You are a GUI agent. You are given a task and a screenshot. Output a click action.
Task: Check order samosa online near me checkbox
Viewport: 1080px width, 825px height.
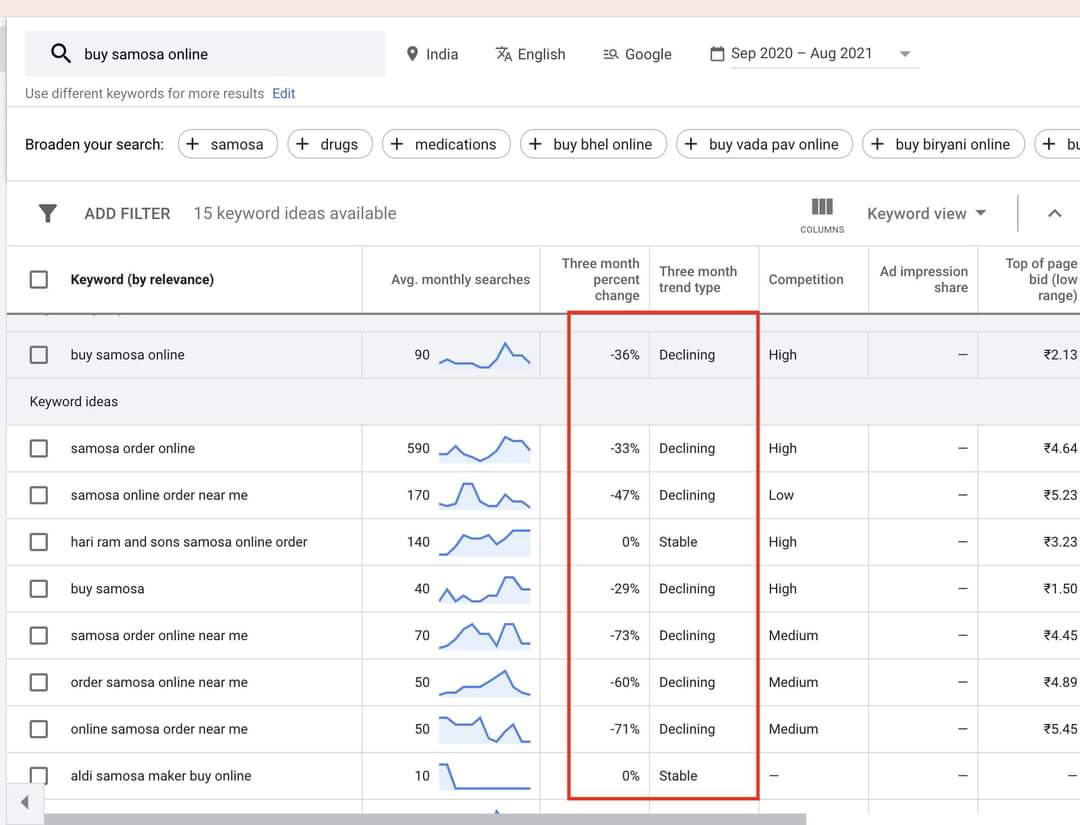click(x=39, y=682)
